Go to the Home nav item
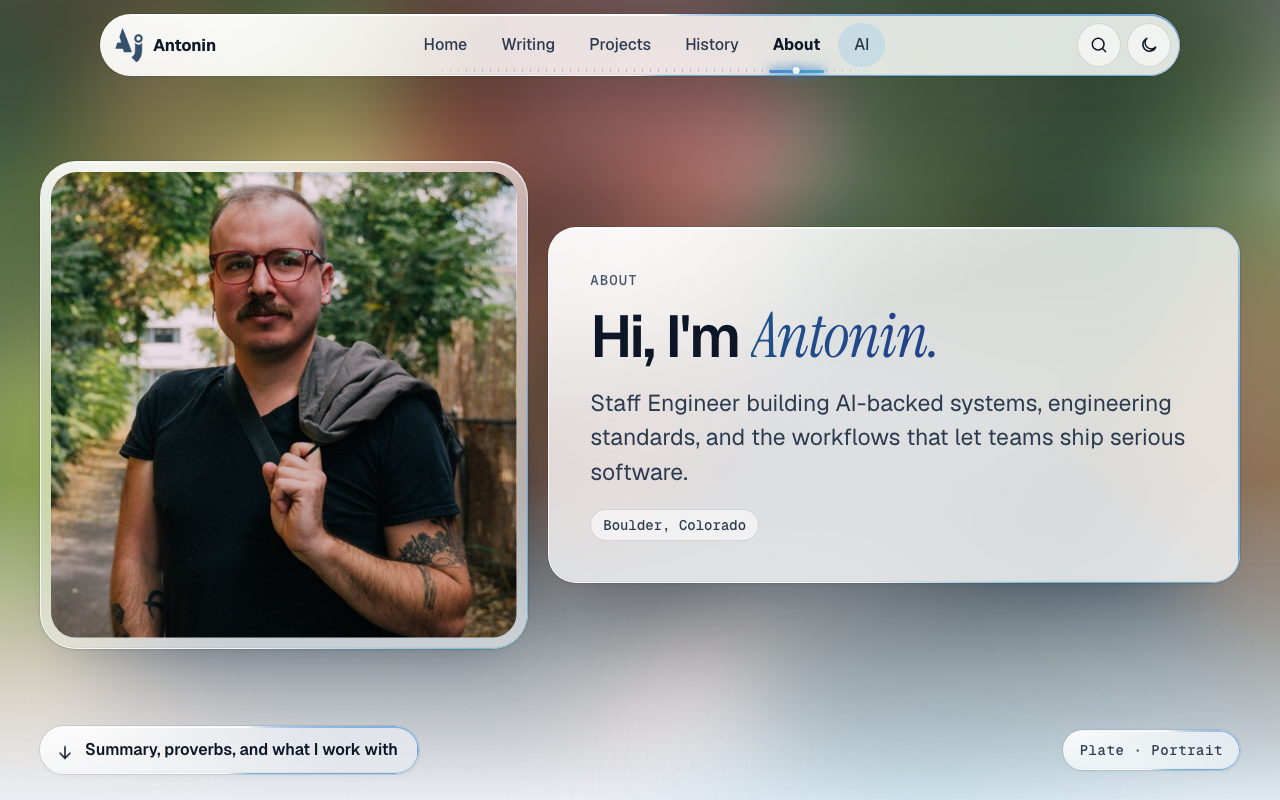This screenshot has height=800, width=1280. point(445,45)
